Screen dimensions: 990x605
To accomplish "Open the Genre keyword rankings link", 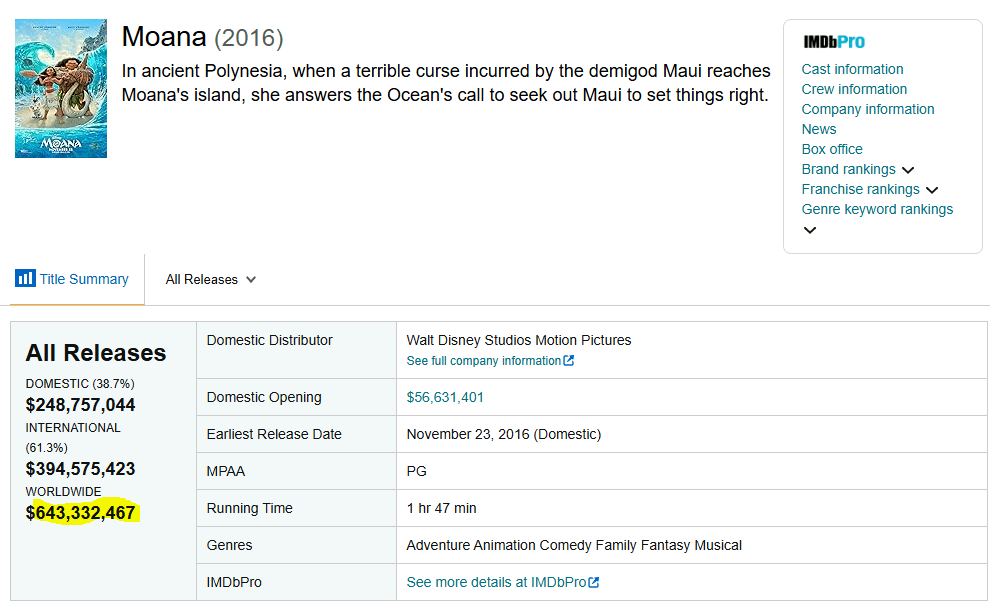I will pyautogui.click(x=877, y=209).
